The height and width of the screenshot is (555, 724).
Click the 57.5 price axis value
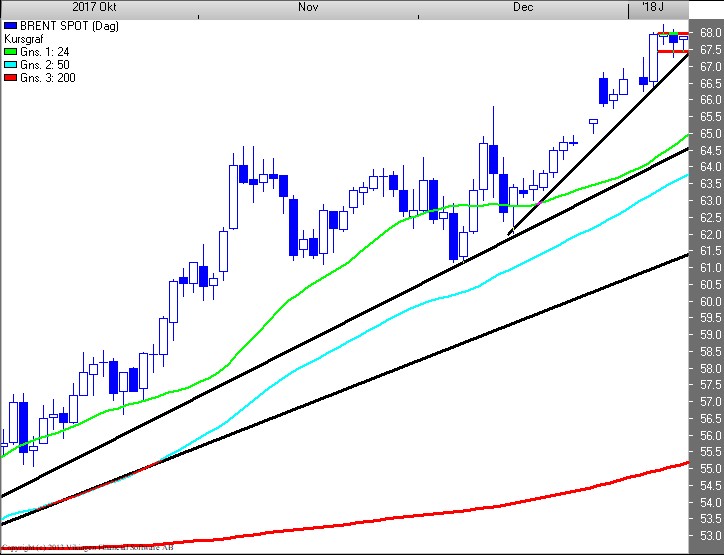pyautogui.click(x=711, y=385)
